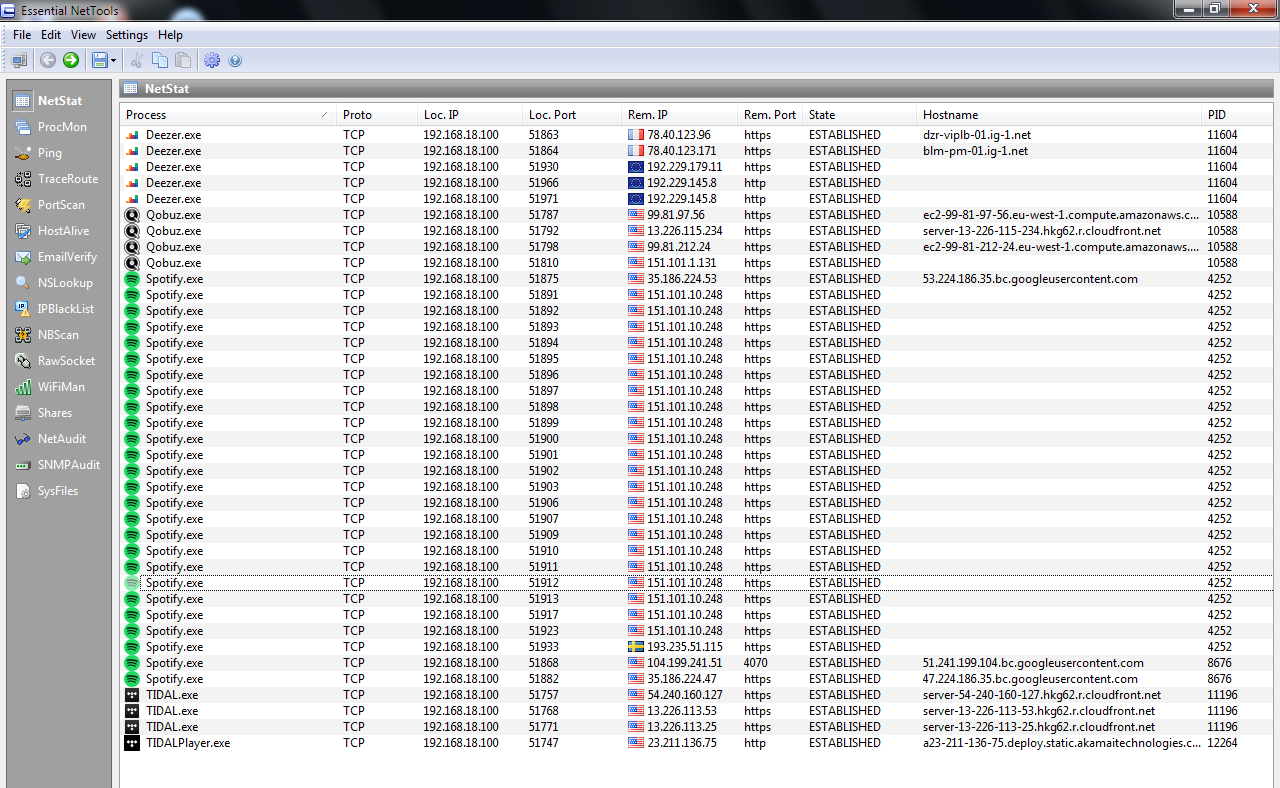
Task: Select Deezer.exe row with local port 51863
Action: pyautogui.click(x=698, y=135)
